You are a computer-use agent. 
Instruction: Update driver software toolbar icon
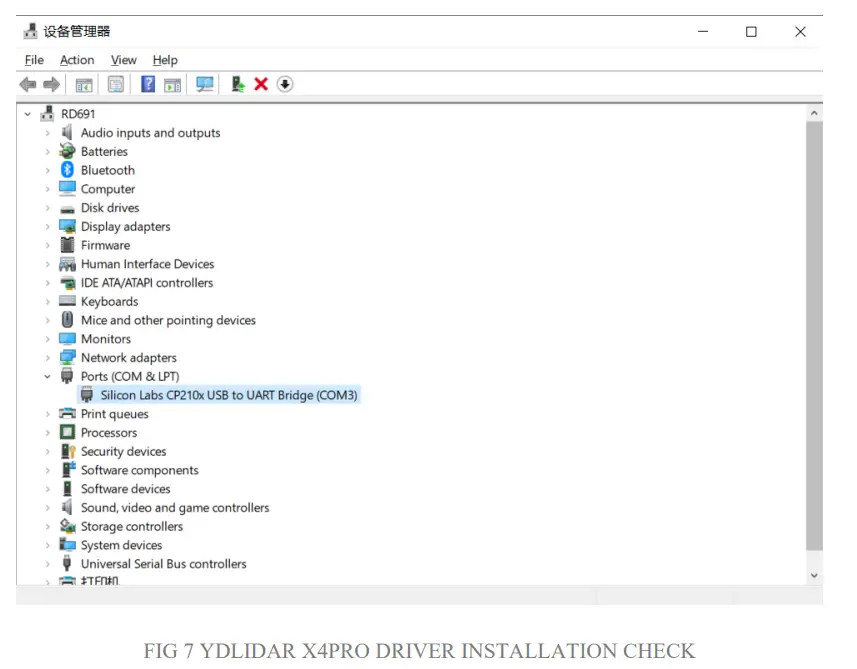[237, 84]
